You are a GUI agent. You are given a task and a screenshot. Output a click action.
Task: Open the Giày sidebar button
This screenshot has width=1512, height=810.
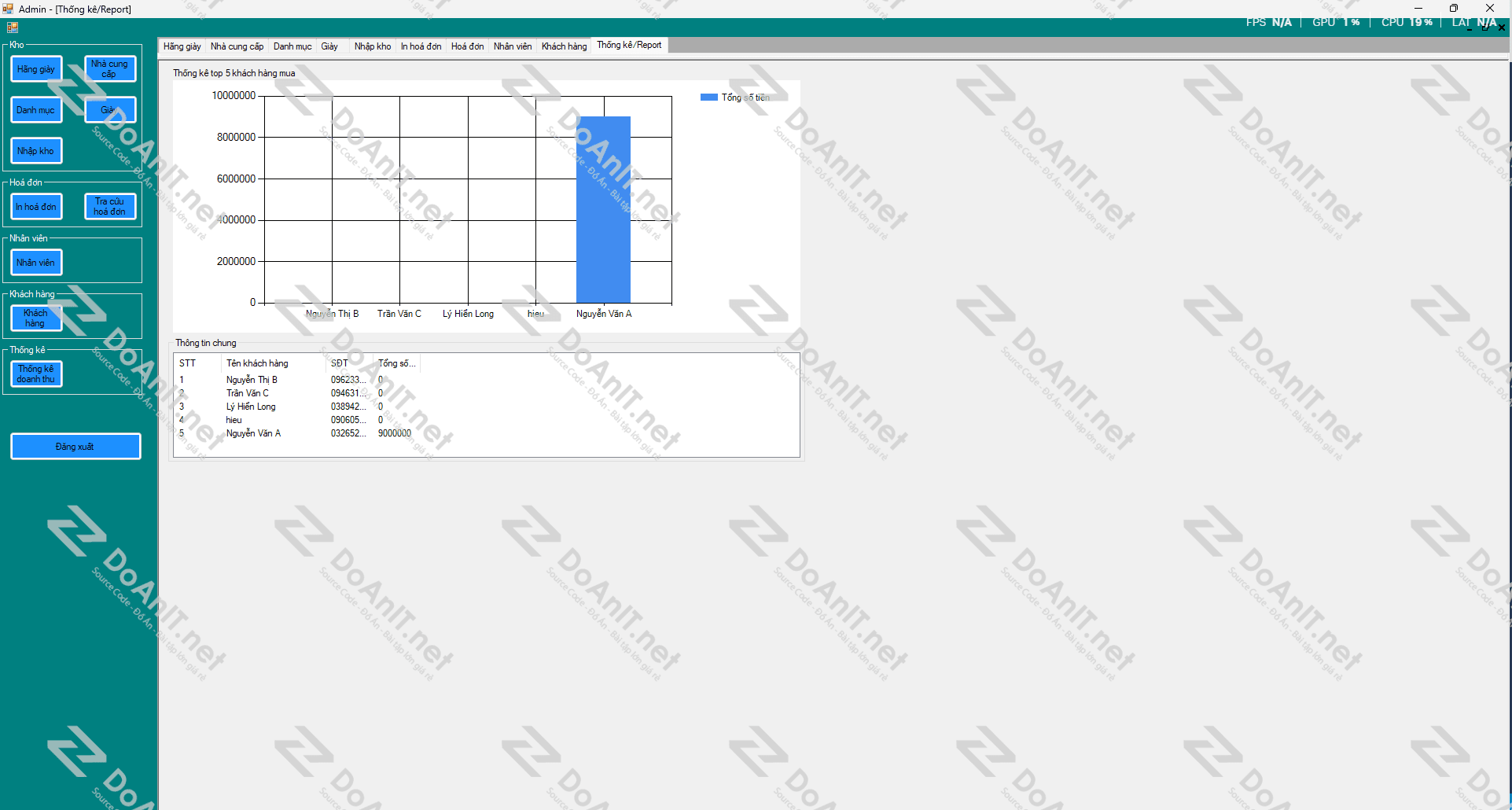tap(110, 110)
